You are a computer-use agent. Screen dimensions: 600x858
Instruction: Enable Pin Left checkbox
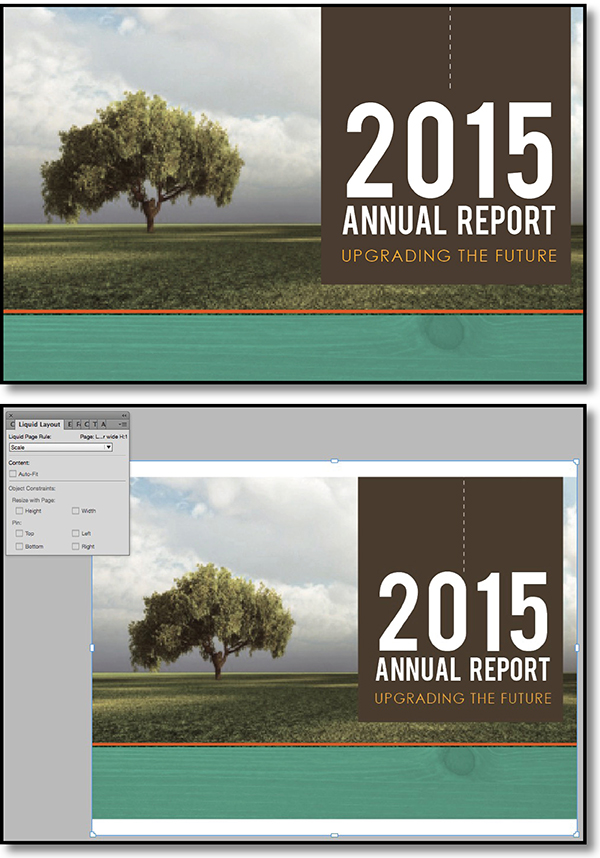pos(75,534)
